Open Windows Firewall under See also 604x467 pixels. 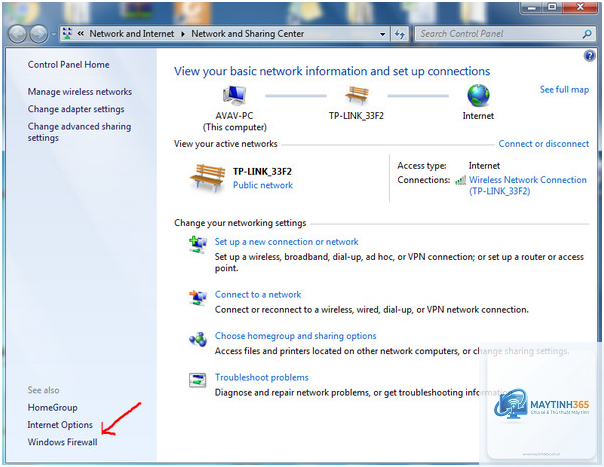(x=62, y=442)
